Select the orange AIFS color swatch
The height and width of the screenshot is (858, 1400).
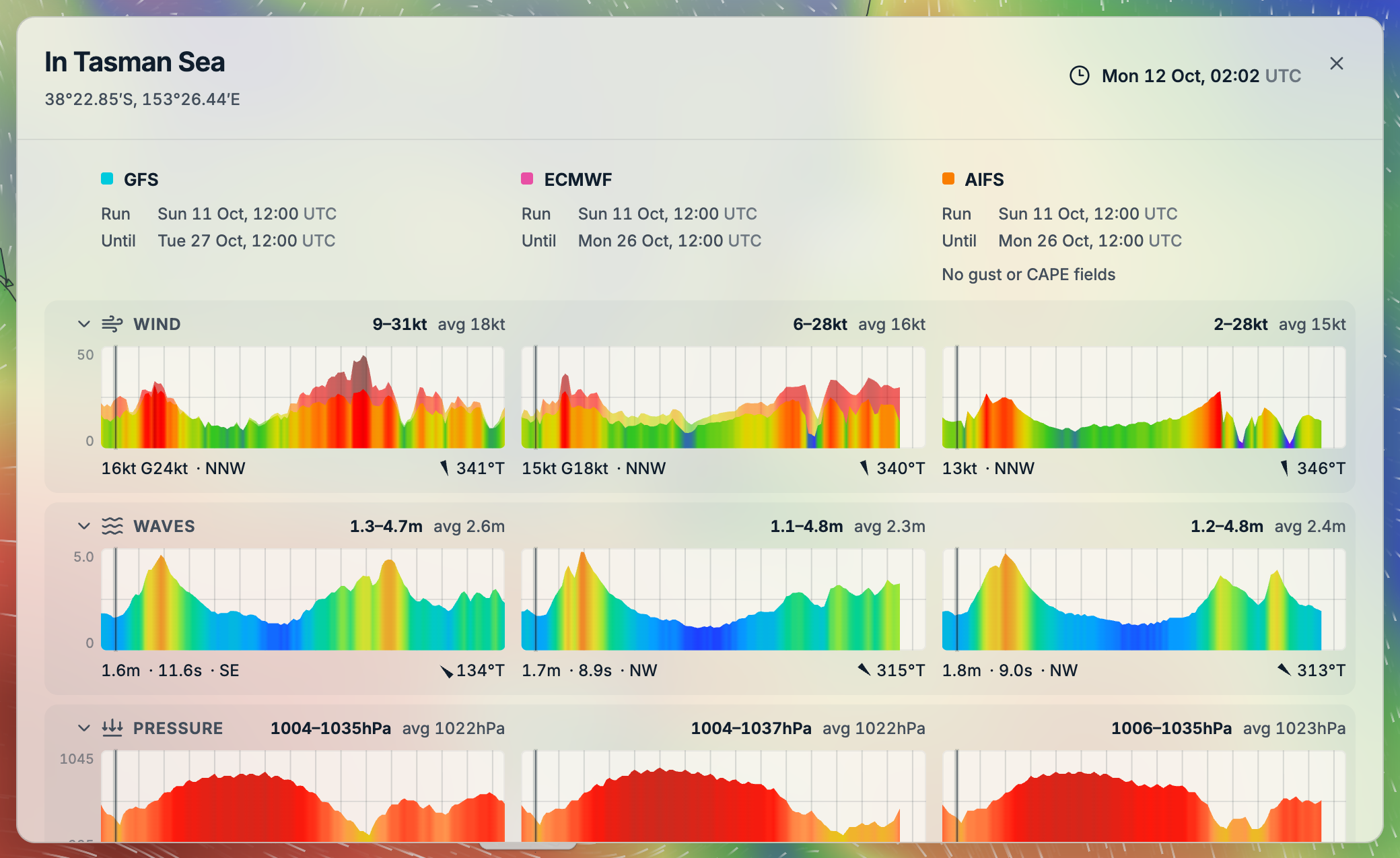coord(948,178)
